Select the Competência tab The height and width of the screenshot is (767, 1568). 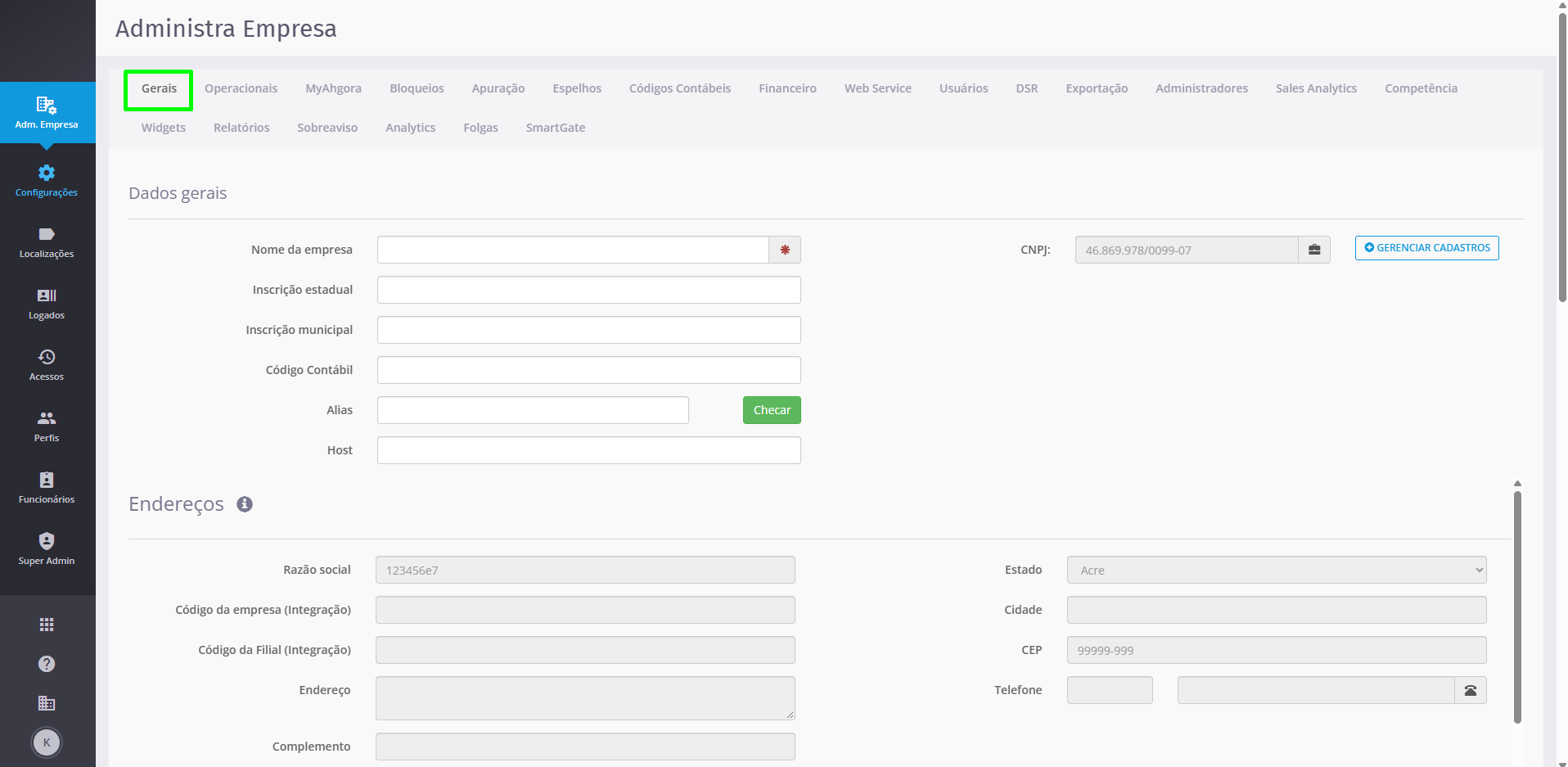pos(1421,88)
